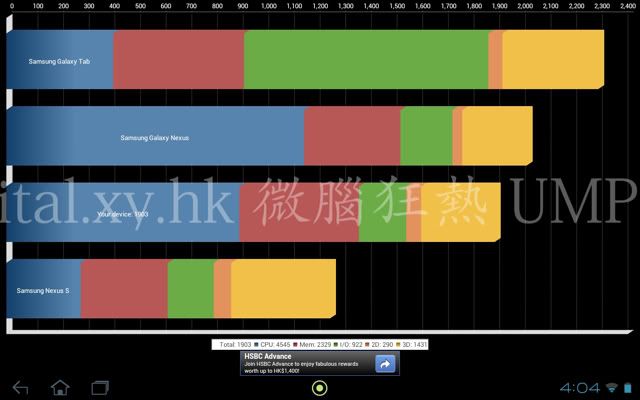Open the recent apps icon

coord(100,387)
